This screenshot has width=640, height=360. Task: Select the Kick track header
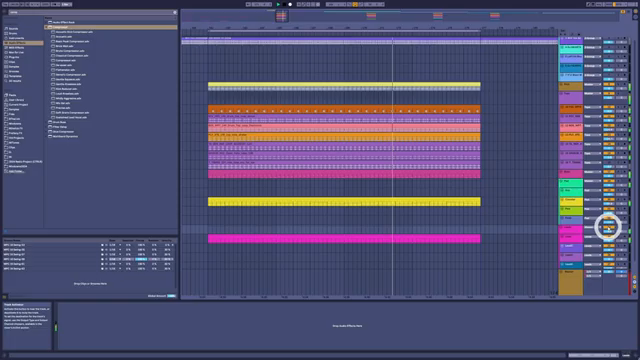point(571,86)
